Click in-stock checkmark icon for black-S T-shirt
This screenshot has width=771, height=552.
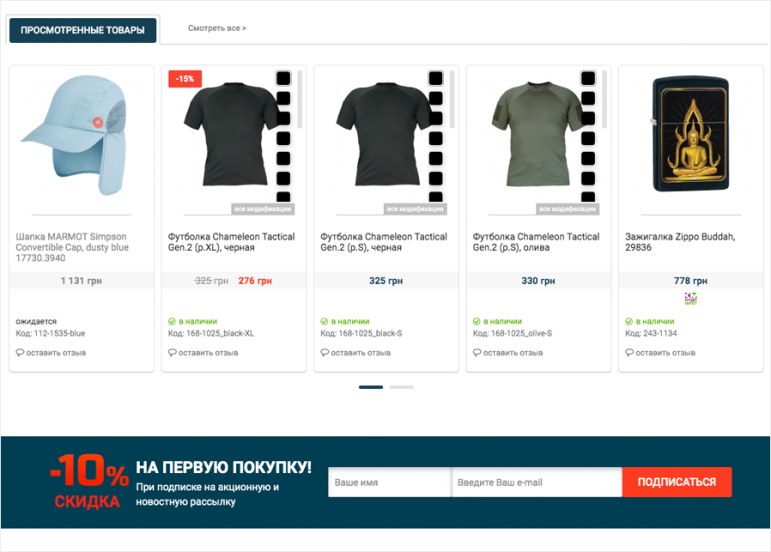[x=324, y=322]
